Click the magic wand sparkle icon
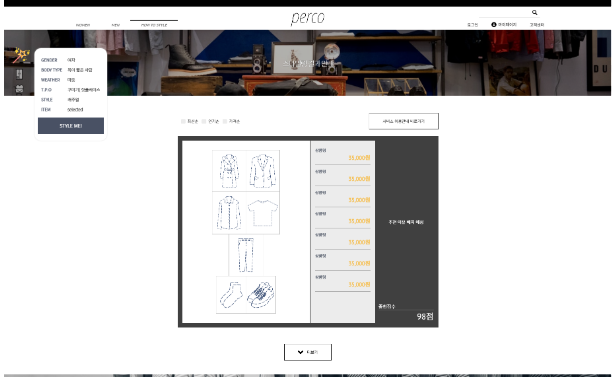615x377 pixels. [21, 55]
